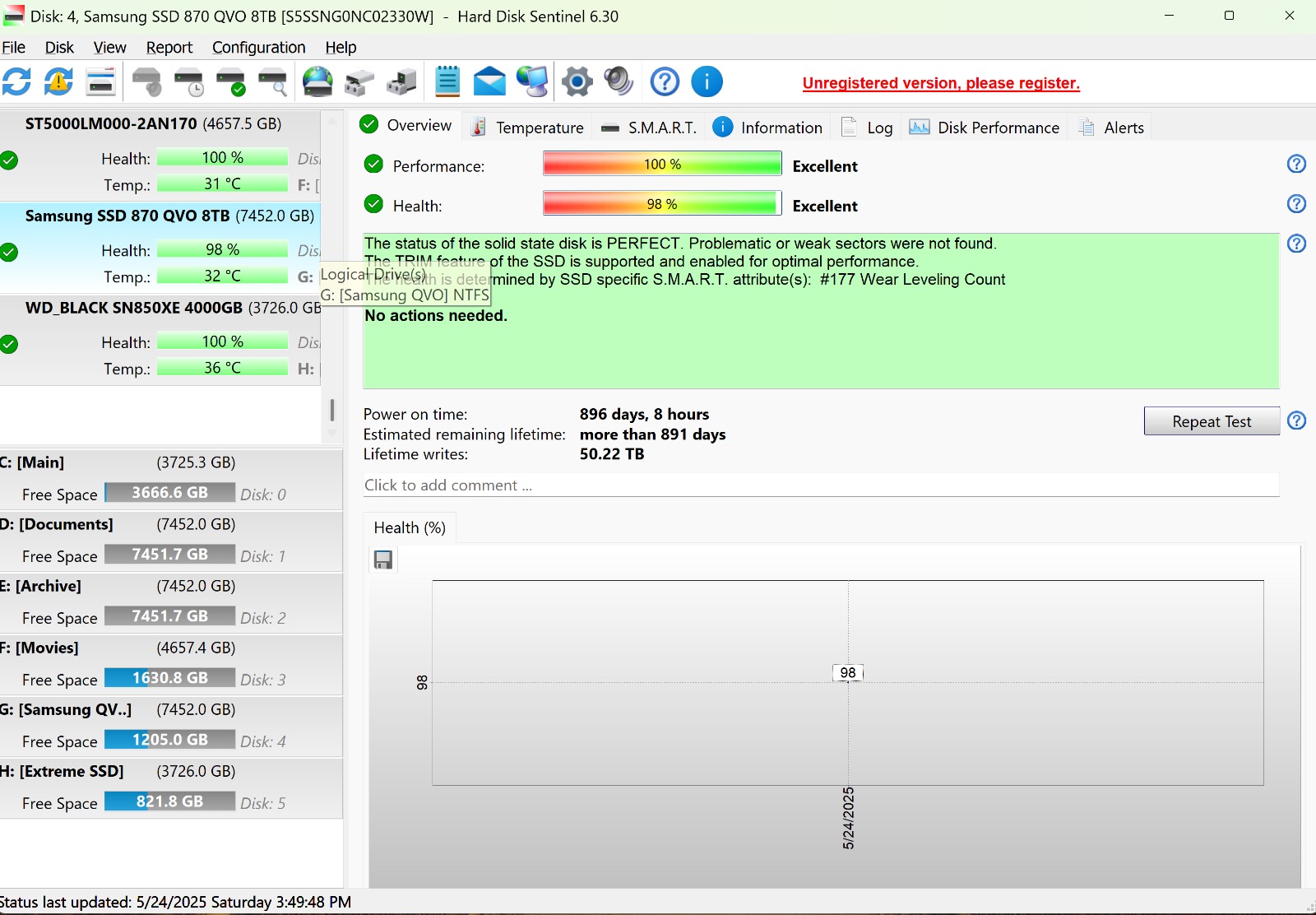Save the health graph with floppy icon
The width and height of the screenshot is (1316, 915).
click(383, 560)
